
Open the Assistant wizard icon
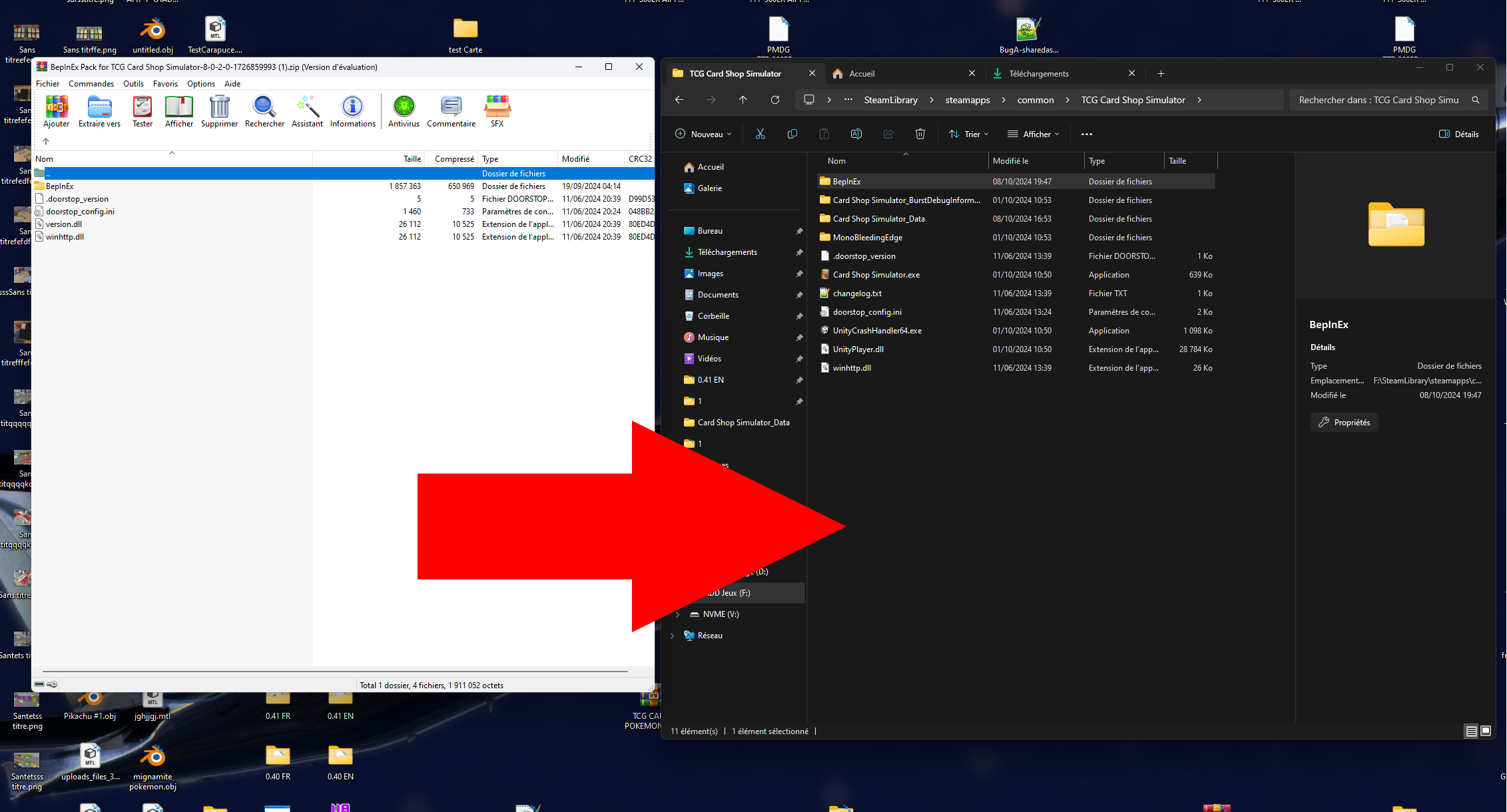pyautogui.click(x=307, y=110)
